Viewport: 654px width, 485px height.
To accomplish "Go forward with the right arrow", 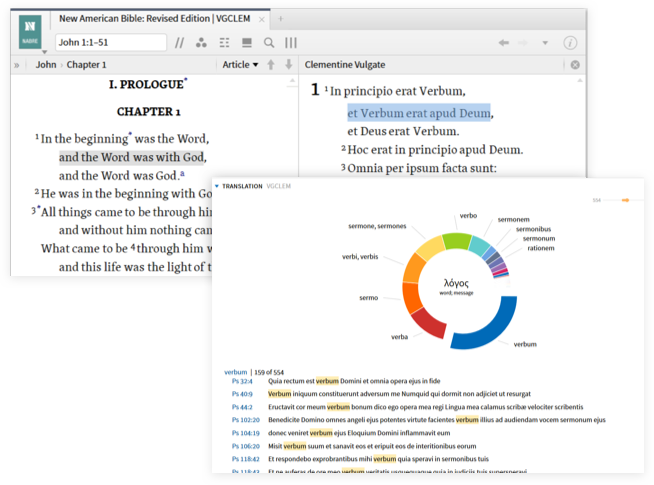I will tap(523, 43).
